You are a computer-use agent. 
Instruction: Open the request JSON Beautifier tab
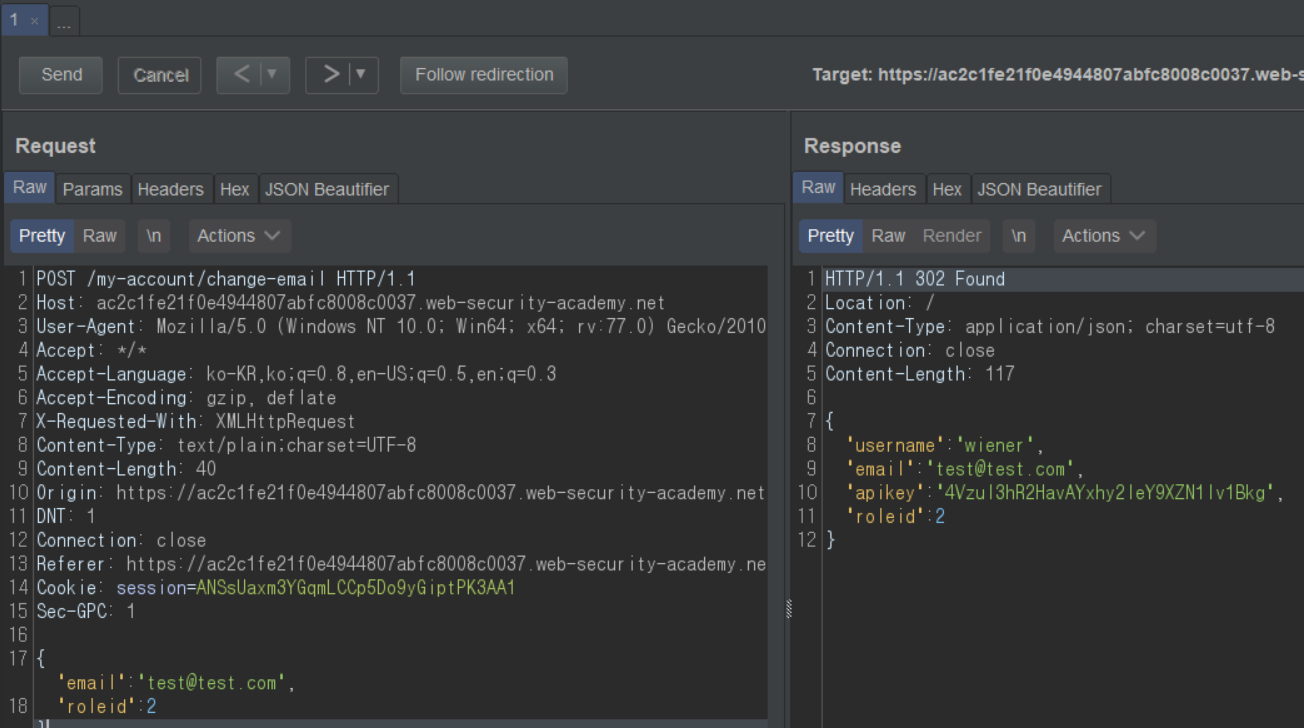(328, 189)
